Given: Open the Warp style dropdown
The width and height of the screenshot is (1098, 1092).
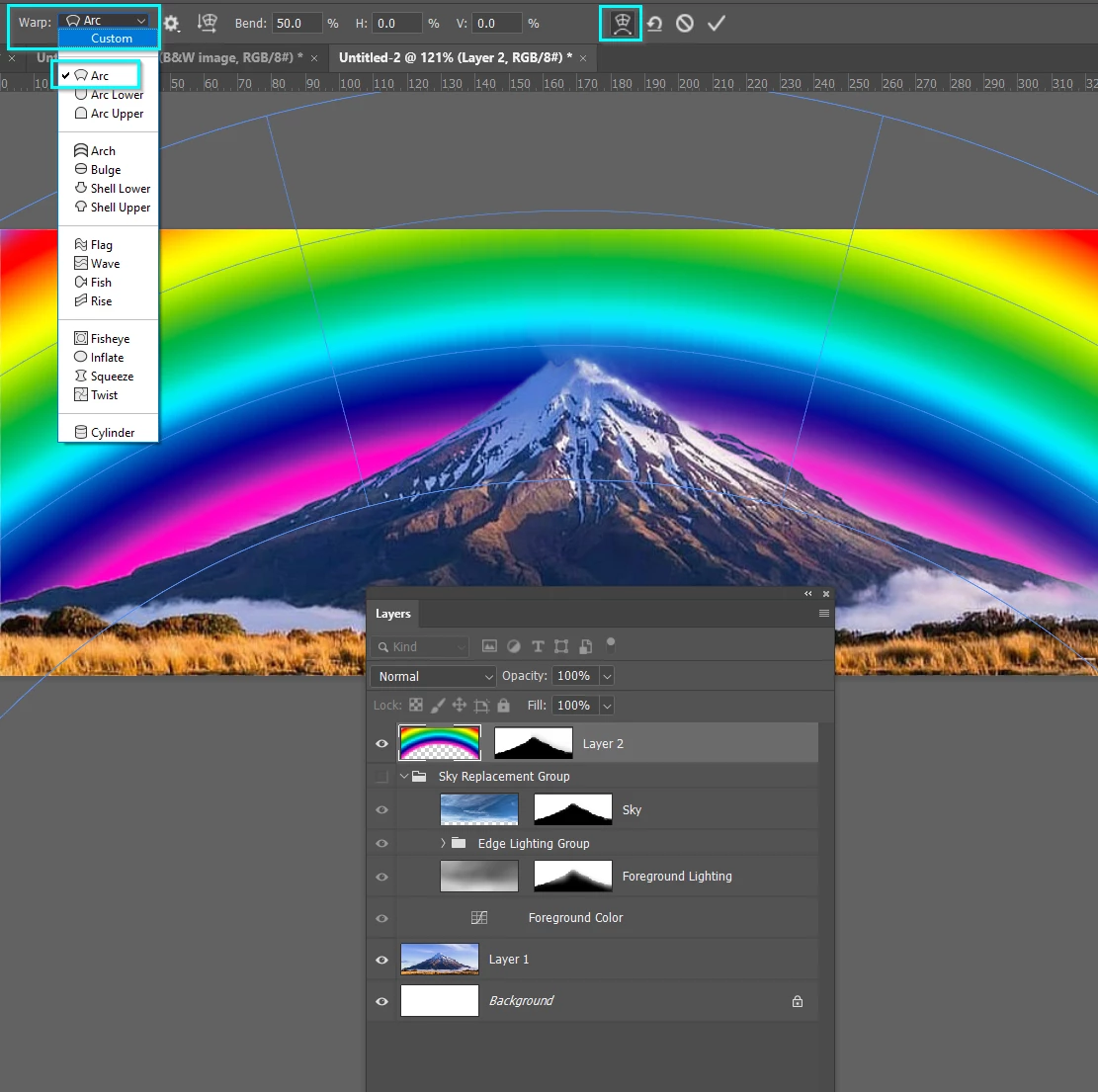Looking at the screenshot, I should (105, 21).
